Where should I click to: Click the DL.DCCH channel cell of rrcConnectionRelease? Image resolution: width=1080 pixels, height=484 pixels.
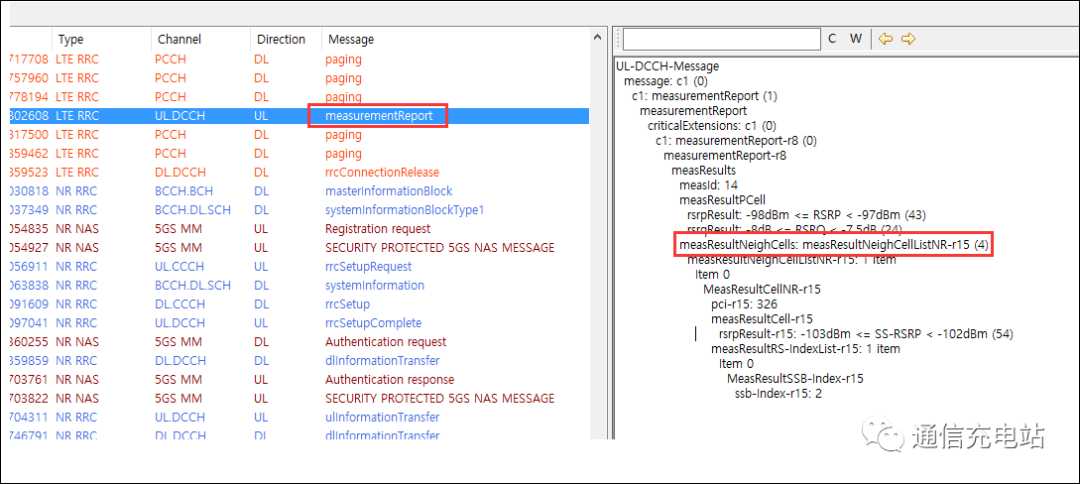tap(179, 172)
